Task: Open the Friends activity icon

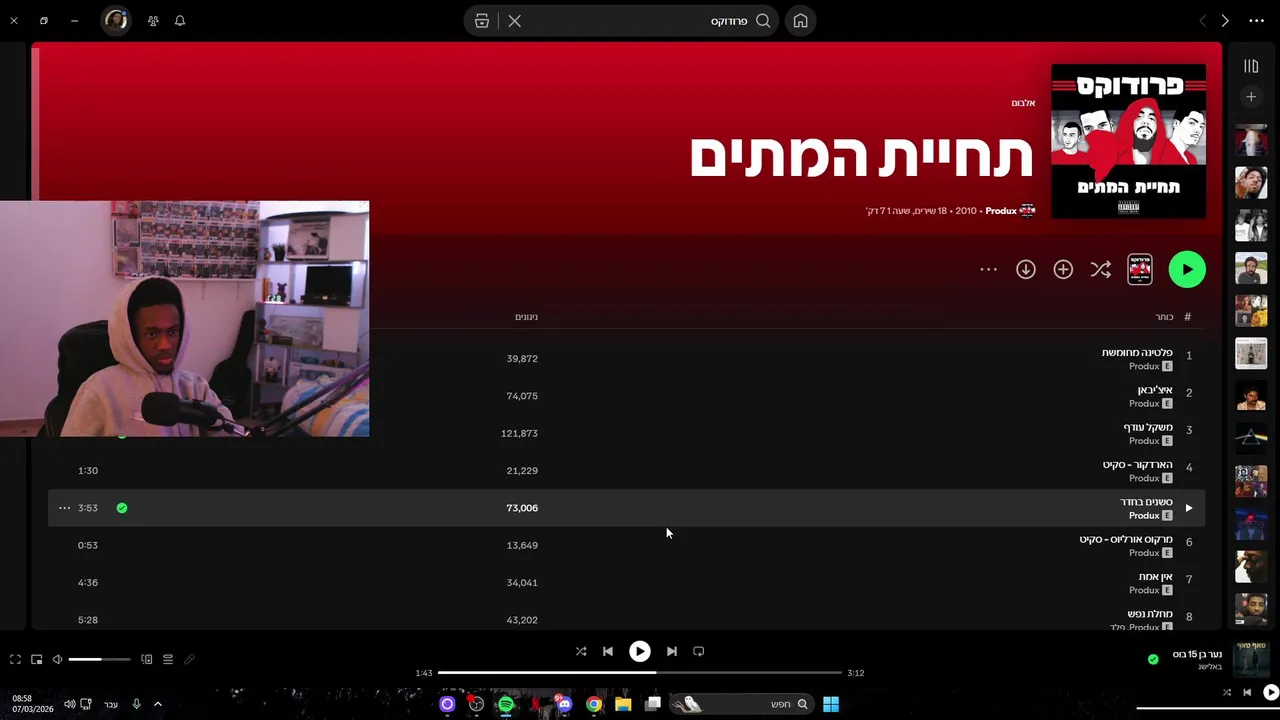Action: coord(153,21)
